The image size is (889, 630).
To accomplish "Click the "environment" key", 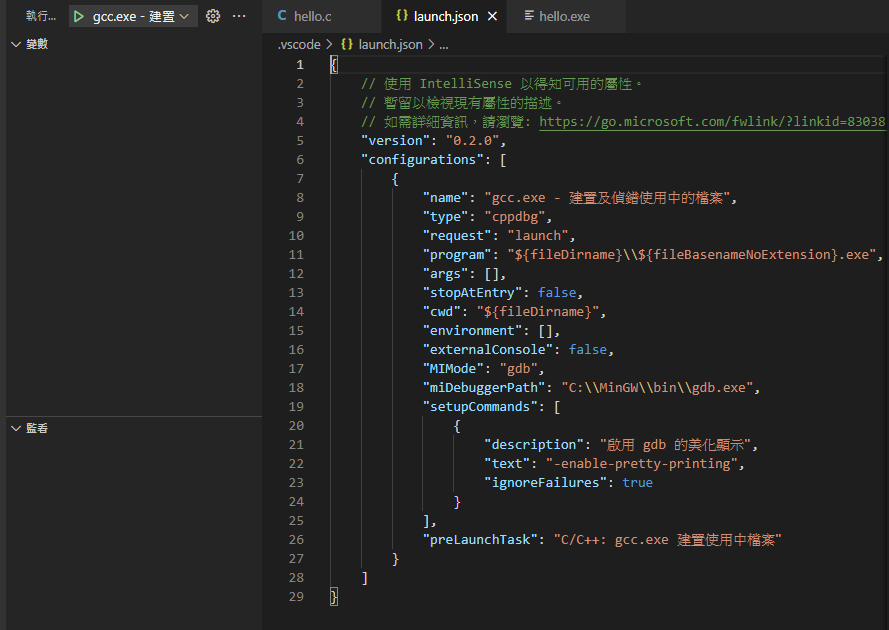I will pyautogui.click(x=472, y=331).
